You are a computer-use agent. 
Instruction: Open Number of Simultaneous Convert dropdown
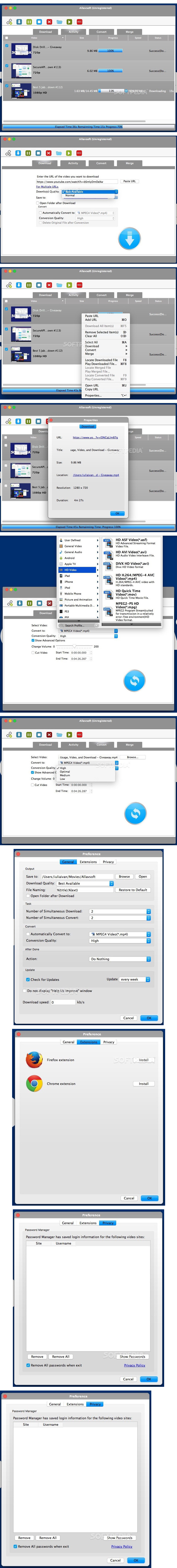[120, 917]
